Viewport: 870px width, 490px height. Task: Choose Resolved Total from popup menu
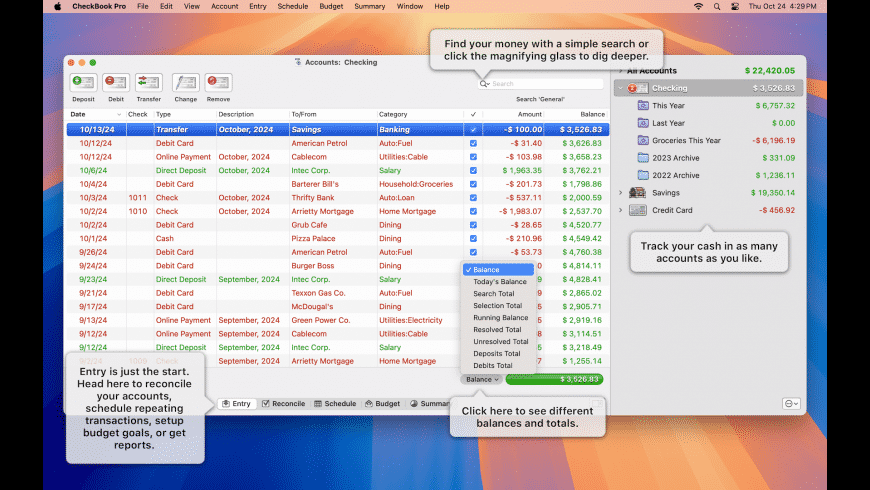499,330
